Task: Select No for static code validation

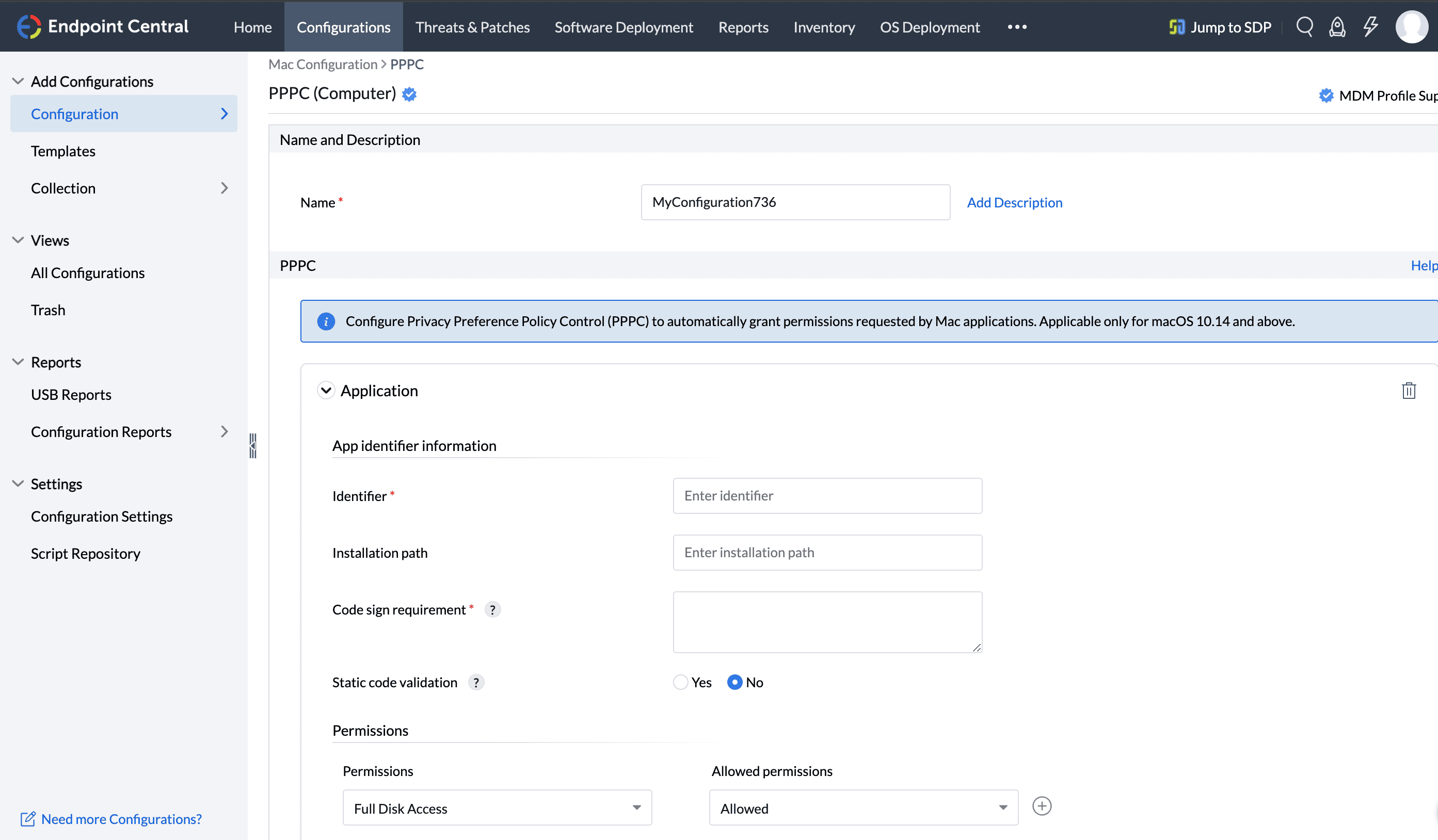Action: pyautogui.click(x=734, y=683)
